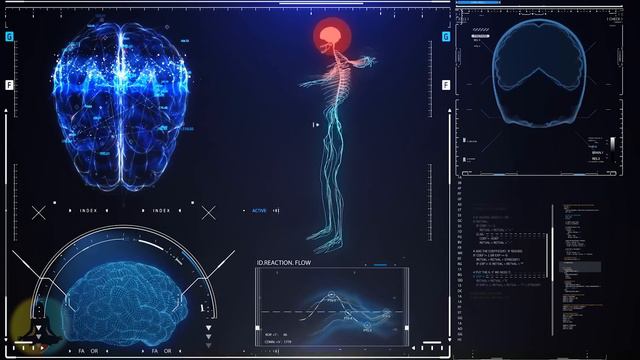
Task: Click the up arrow atop the left edge slider
Action: (x=6, y=111)
